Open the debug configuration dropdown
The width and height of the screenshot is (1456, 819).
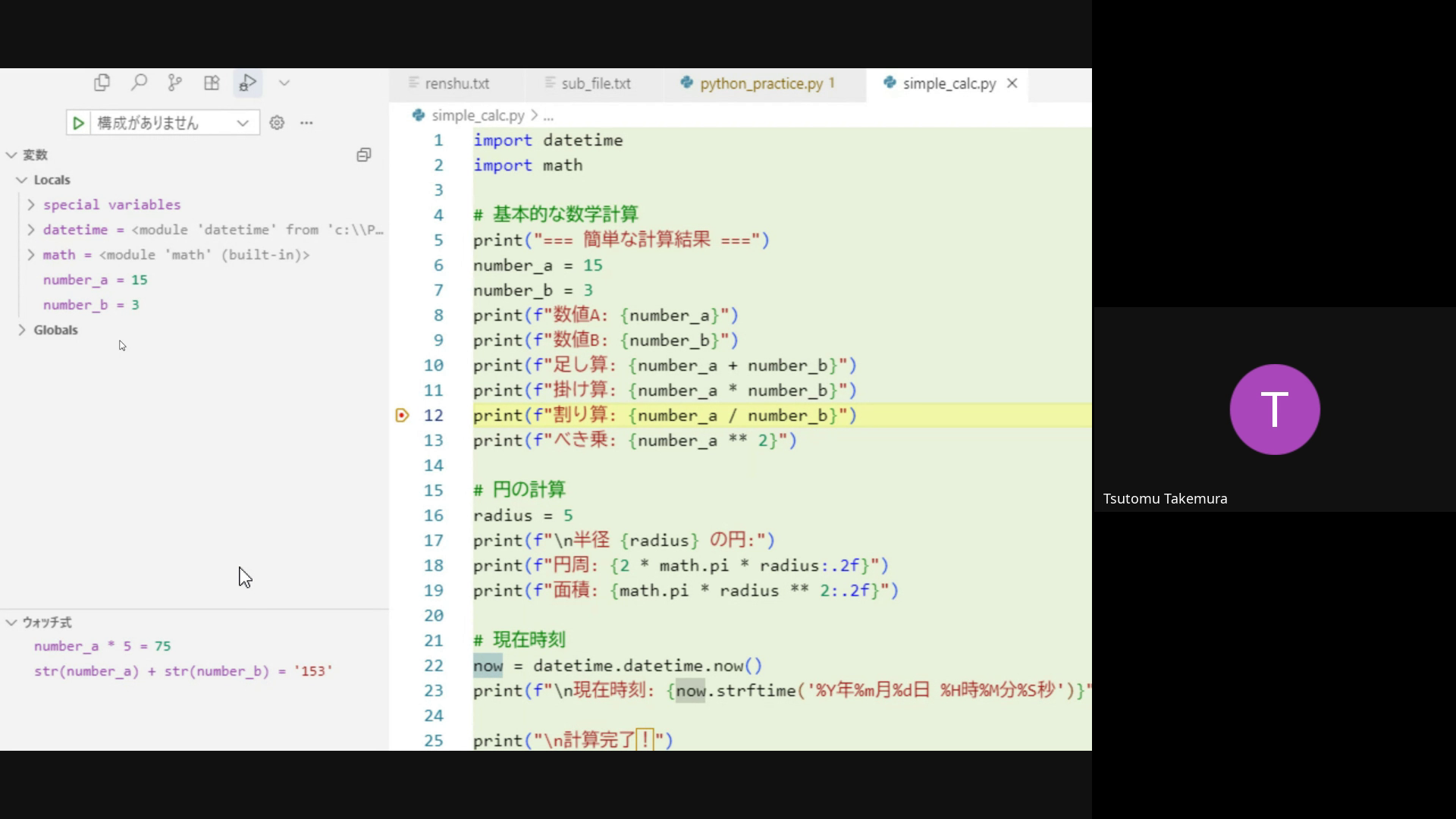point(174,123)
